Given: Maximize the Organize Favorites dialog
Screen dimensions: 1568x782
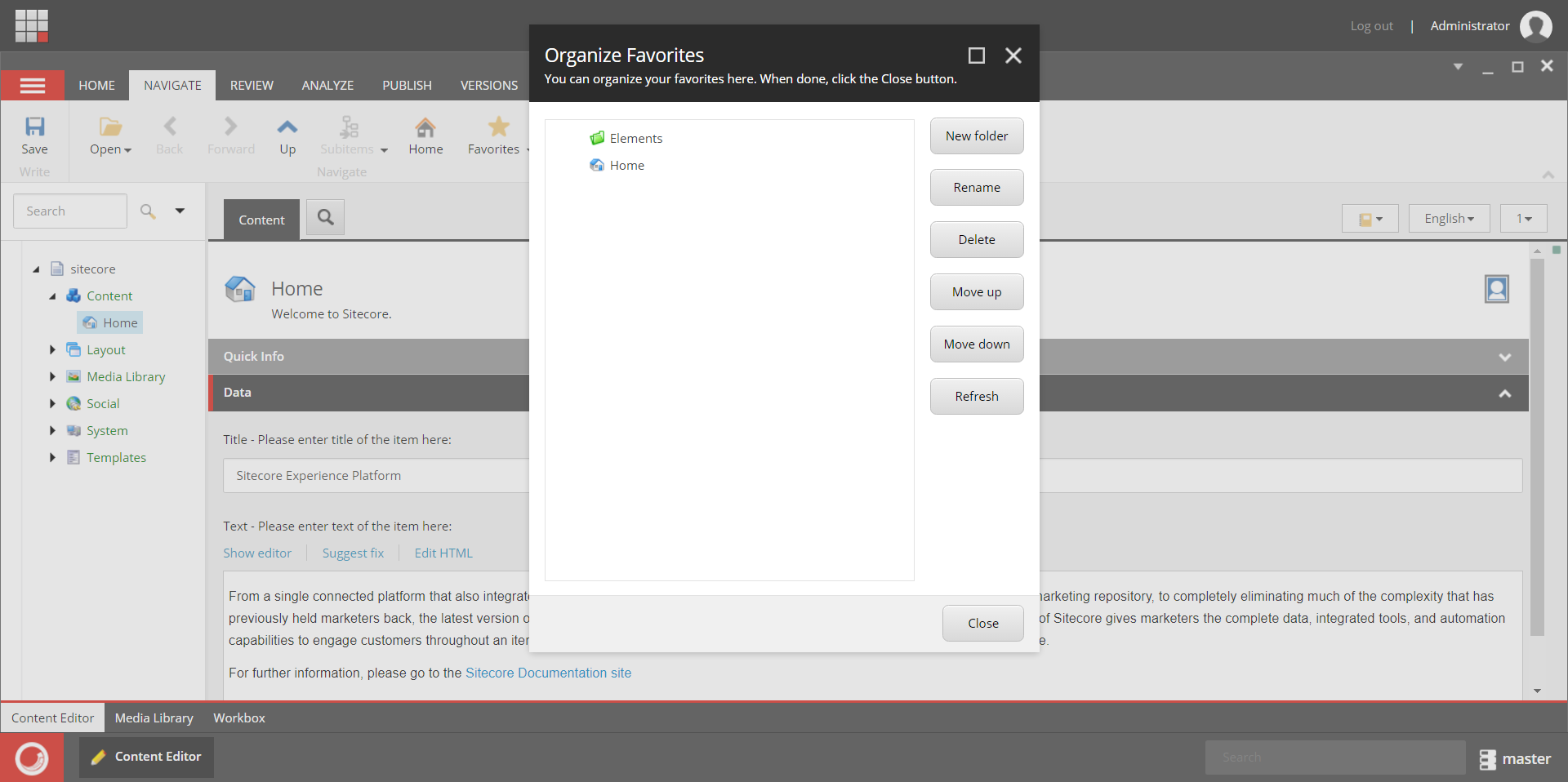Looking at the screenshot, I should [976, 56].
